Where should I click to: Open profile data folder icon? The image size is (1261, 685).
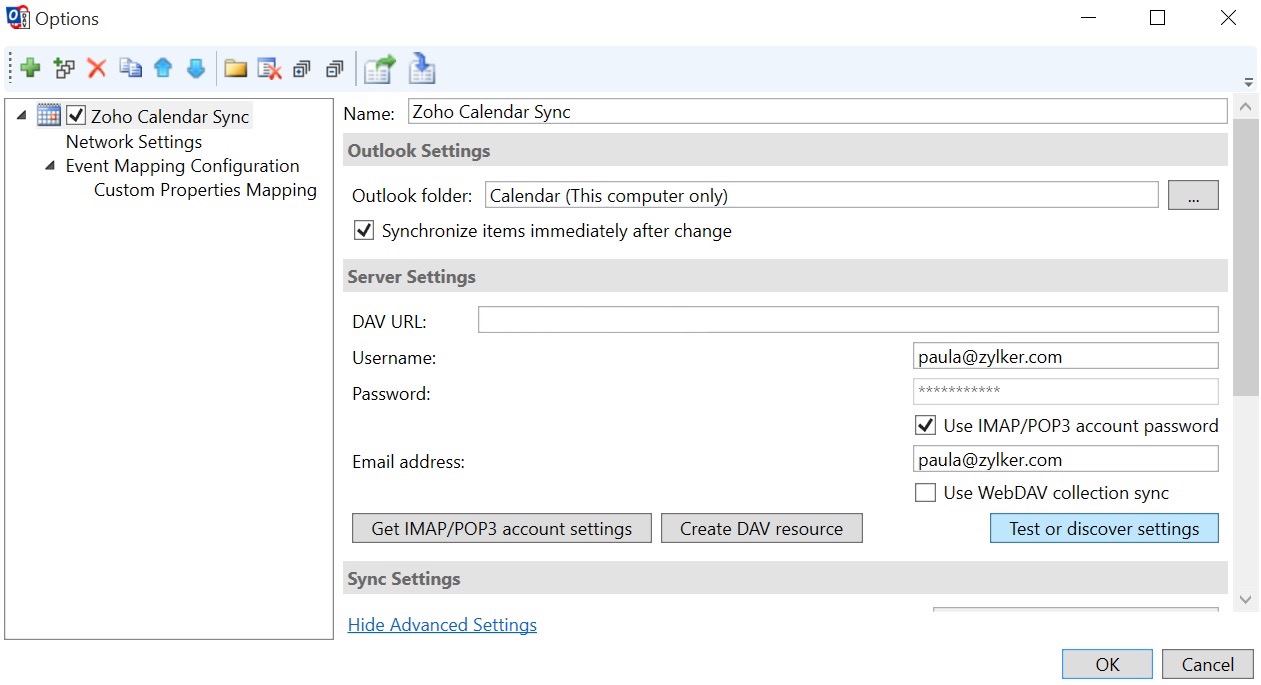tap(236, 69)
